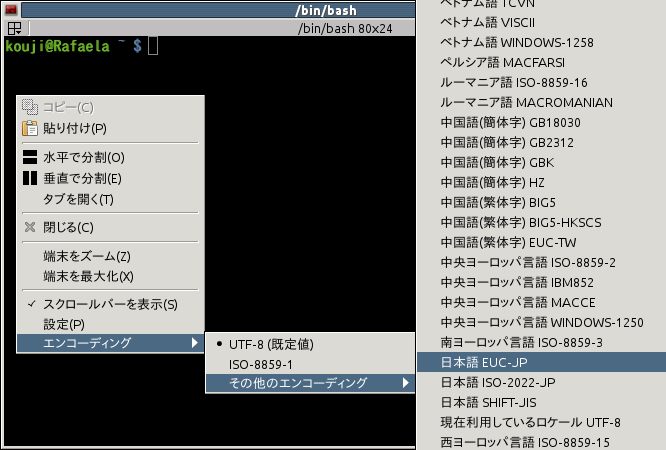Click the vertical split icon beside 垂直で分割
Screen dimensions: 666x450
coord(30,178)
